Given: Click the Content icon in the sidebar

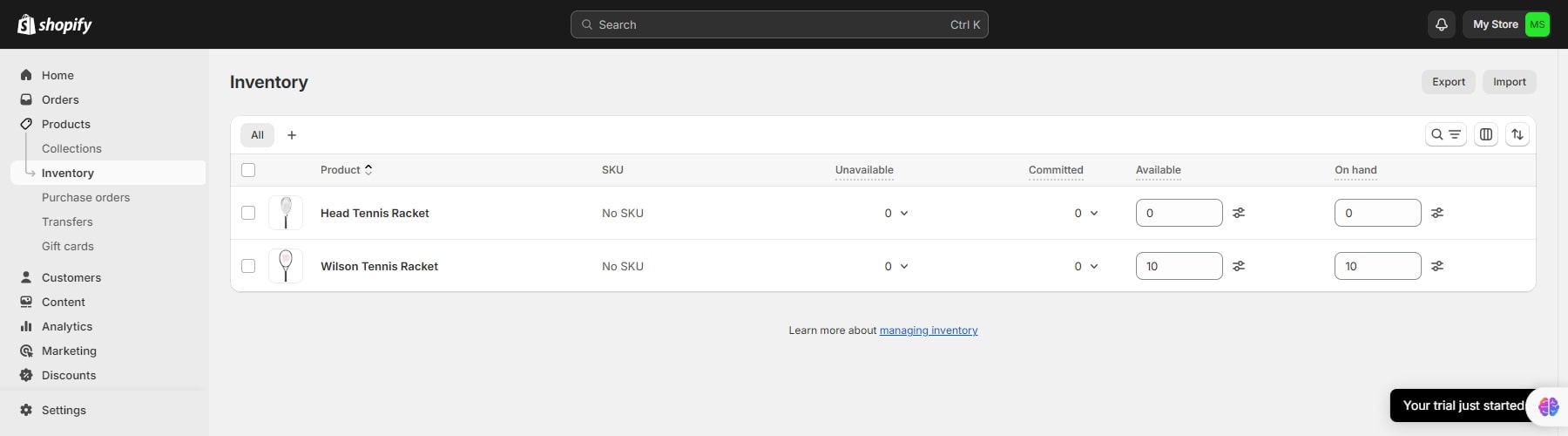Looking at the screenshot, I should (x=26, y=302).
